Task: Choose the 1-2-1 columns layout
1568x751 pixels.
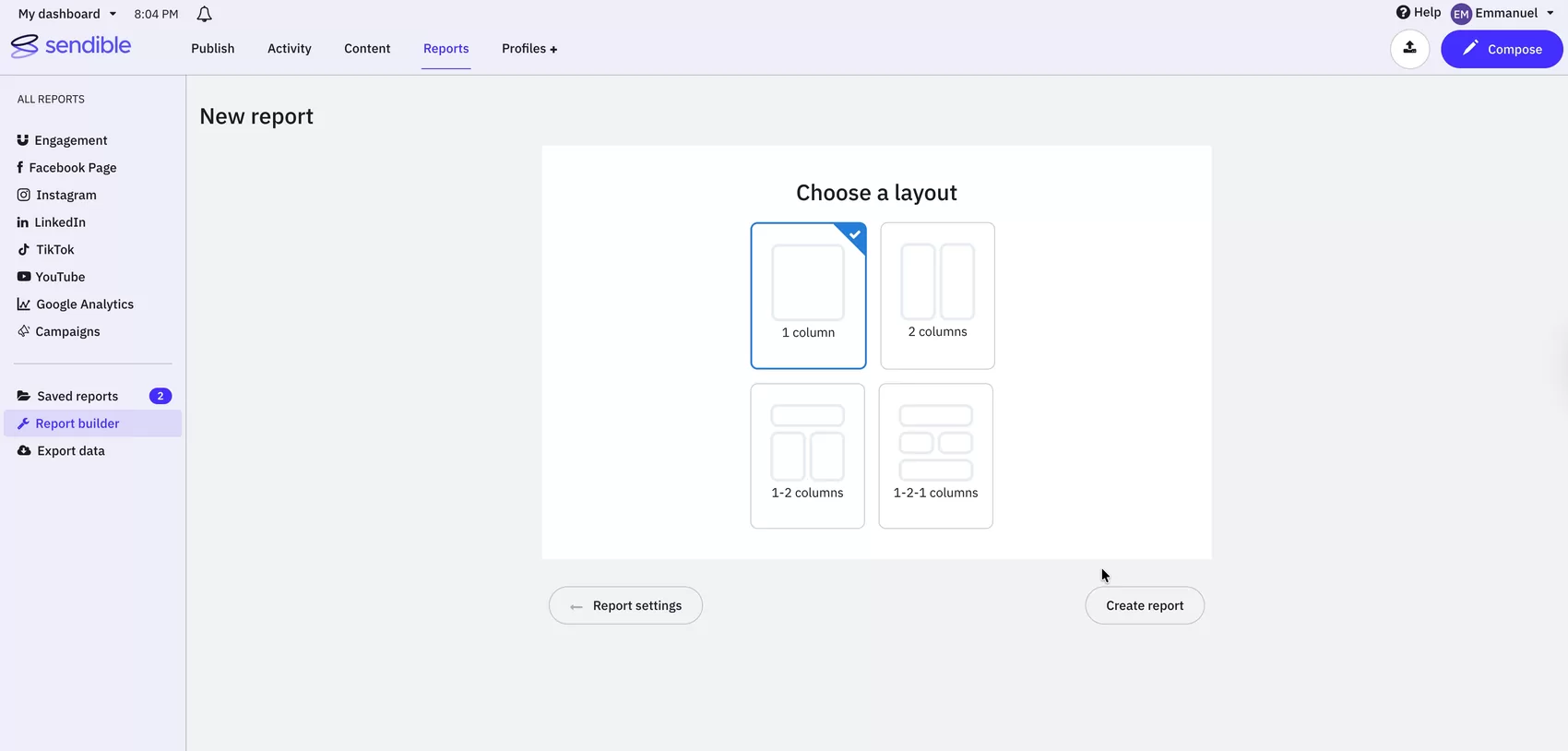Action: pos(935,456)
